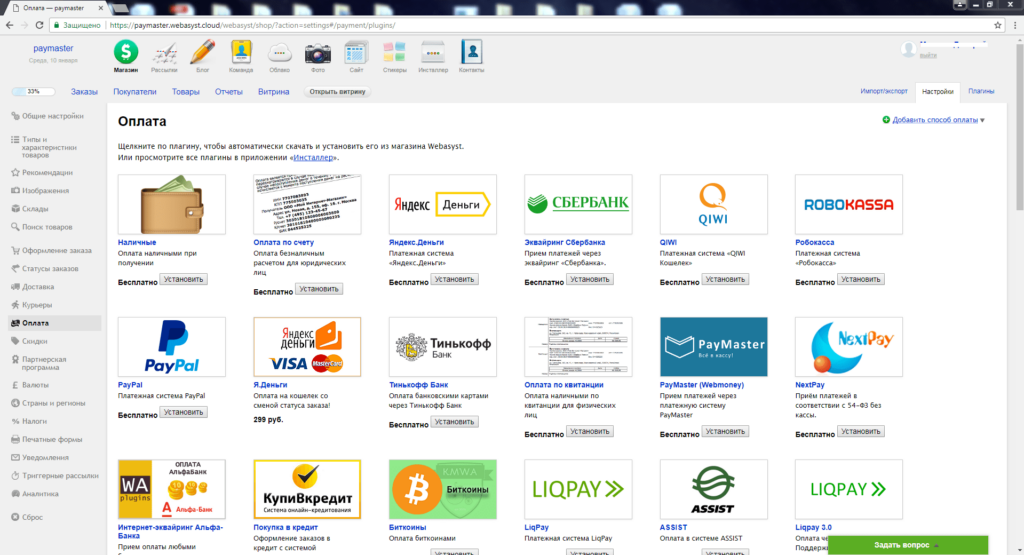This screenshot has height=555, width=1024.
Task: Switch to Импорт/экспорт tab
Action: pos(884,91)
